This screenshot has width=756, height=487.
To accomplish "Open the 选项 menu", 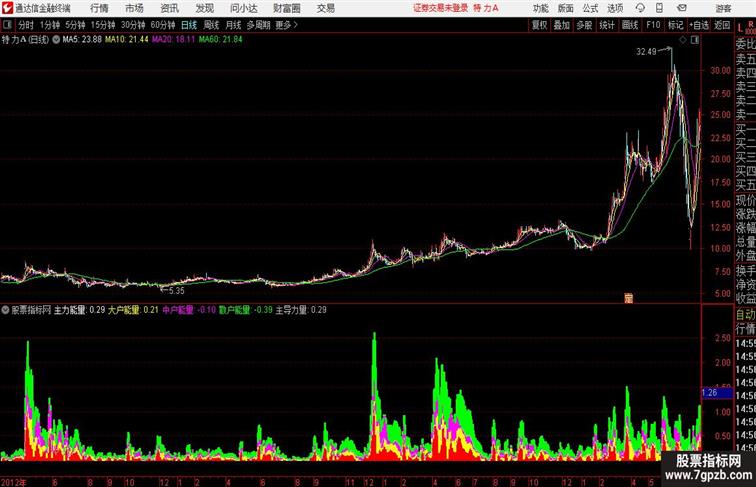I will pos(615,8).
